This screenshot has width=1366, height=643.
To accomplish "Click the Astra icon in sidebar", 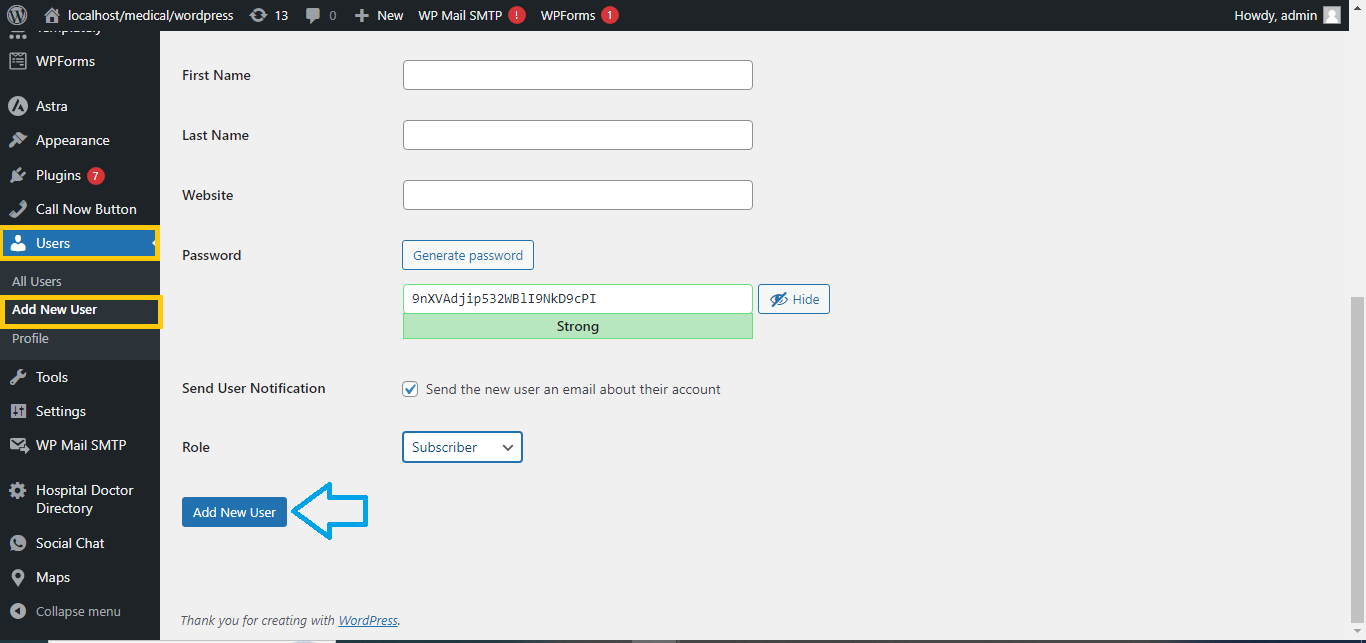I will pyautogui.click(x=17, y=106).
